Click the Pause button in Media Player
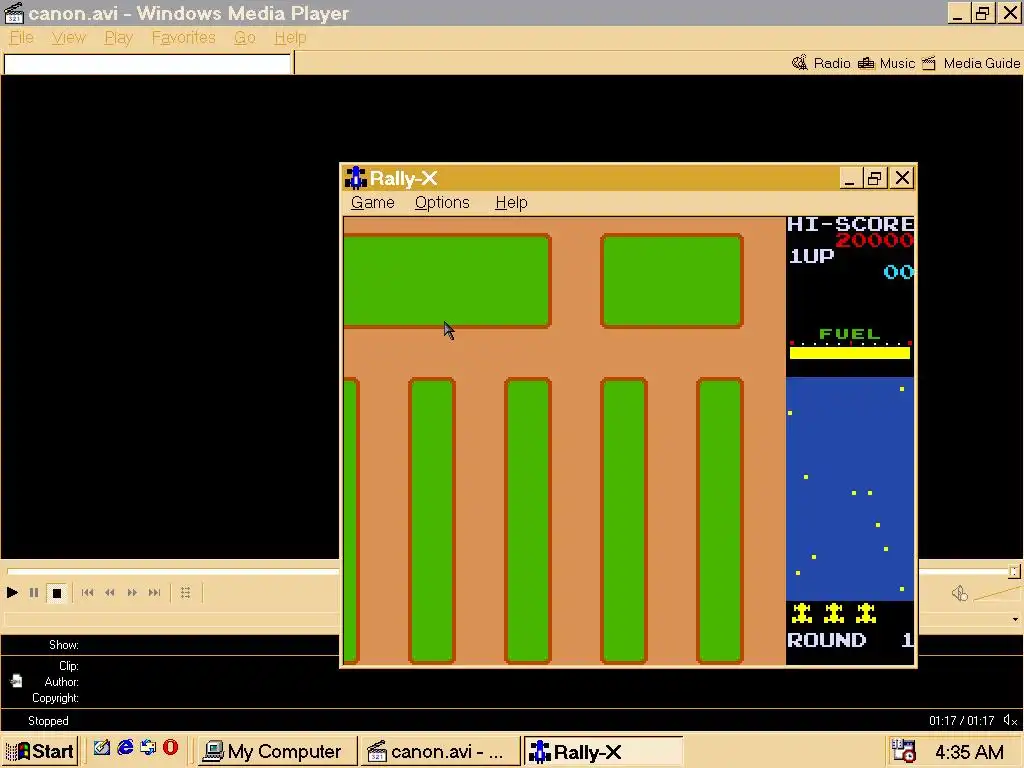This screenshot has height=768, width=1024. pos(34,593)
